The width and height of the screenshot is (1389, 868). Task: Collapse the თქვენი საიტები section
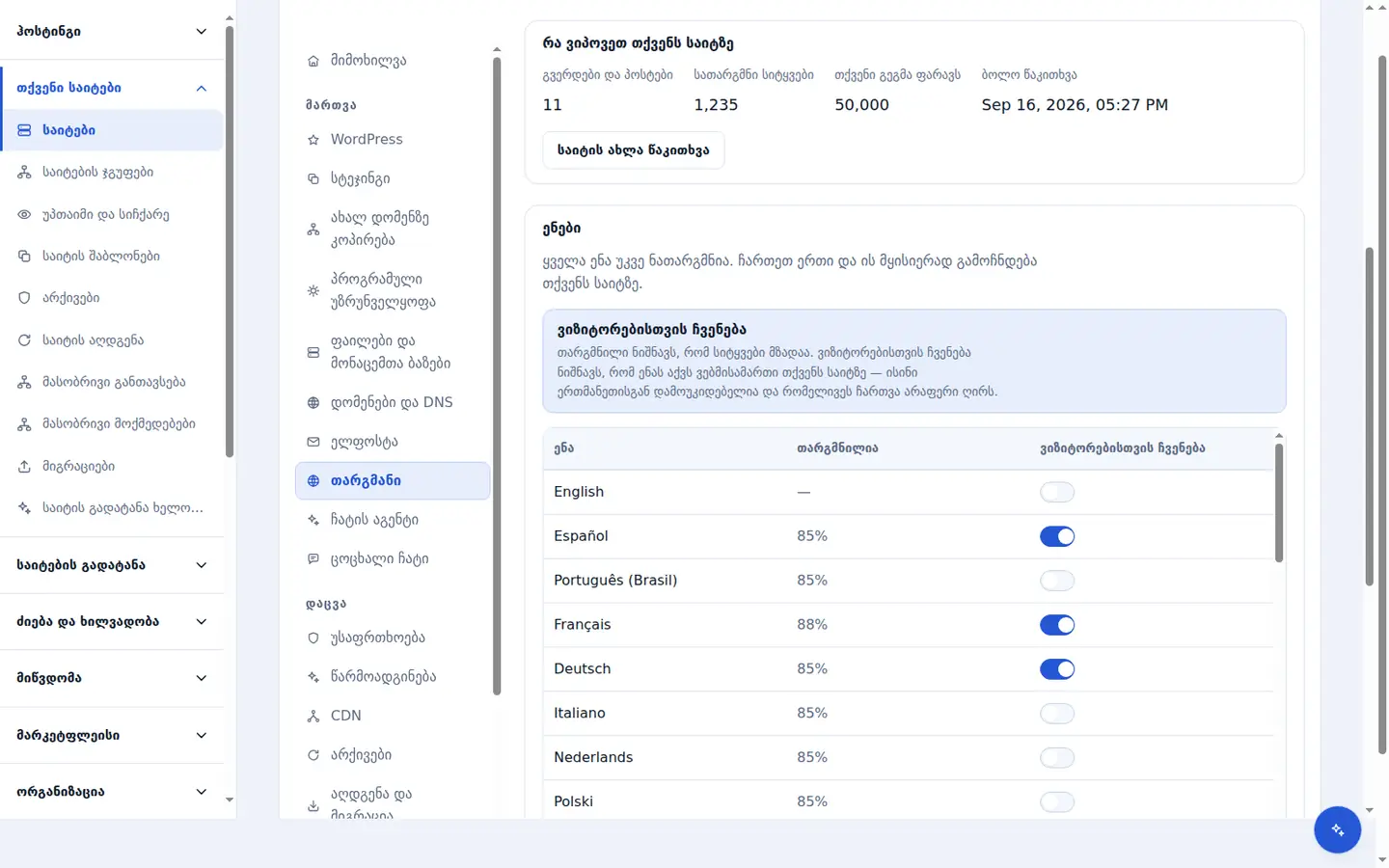click(112, 88)
